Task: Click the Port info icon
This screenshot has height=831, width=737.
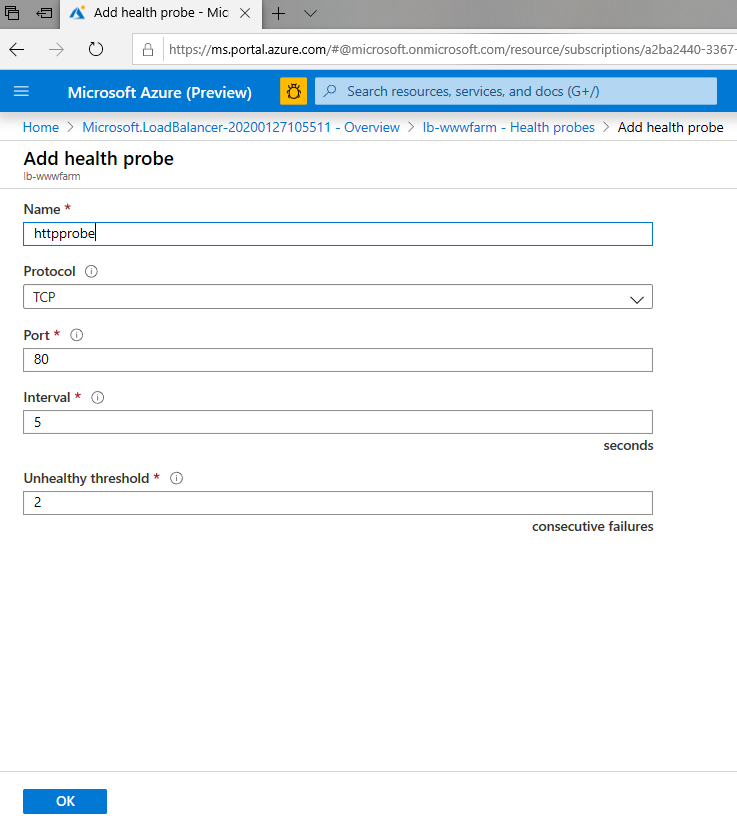Action: tap(77, 335)
